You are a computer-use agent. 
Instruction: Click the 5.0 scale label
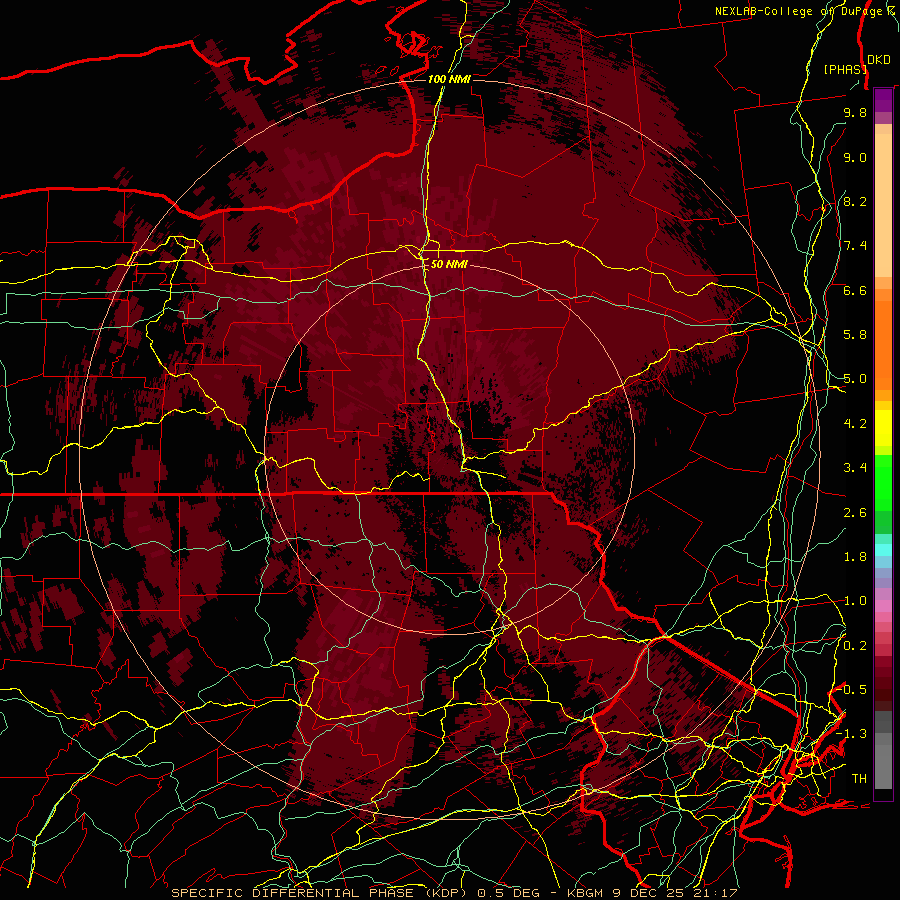click(855, 379)
